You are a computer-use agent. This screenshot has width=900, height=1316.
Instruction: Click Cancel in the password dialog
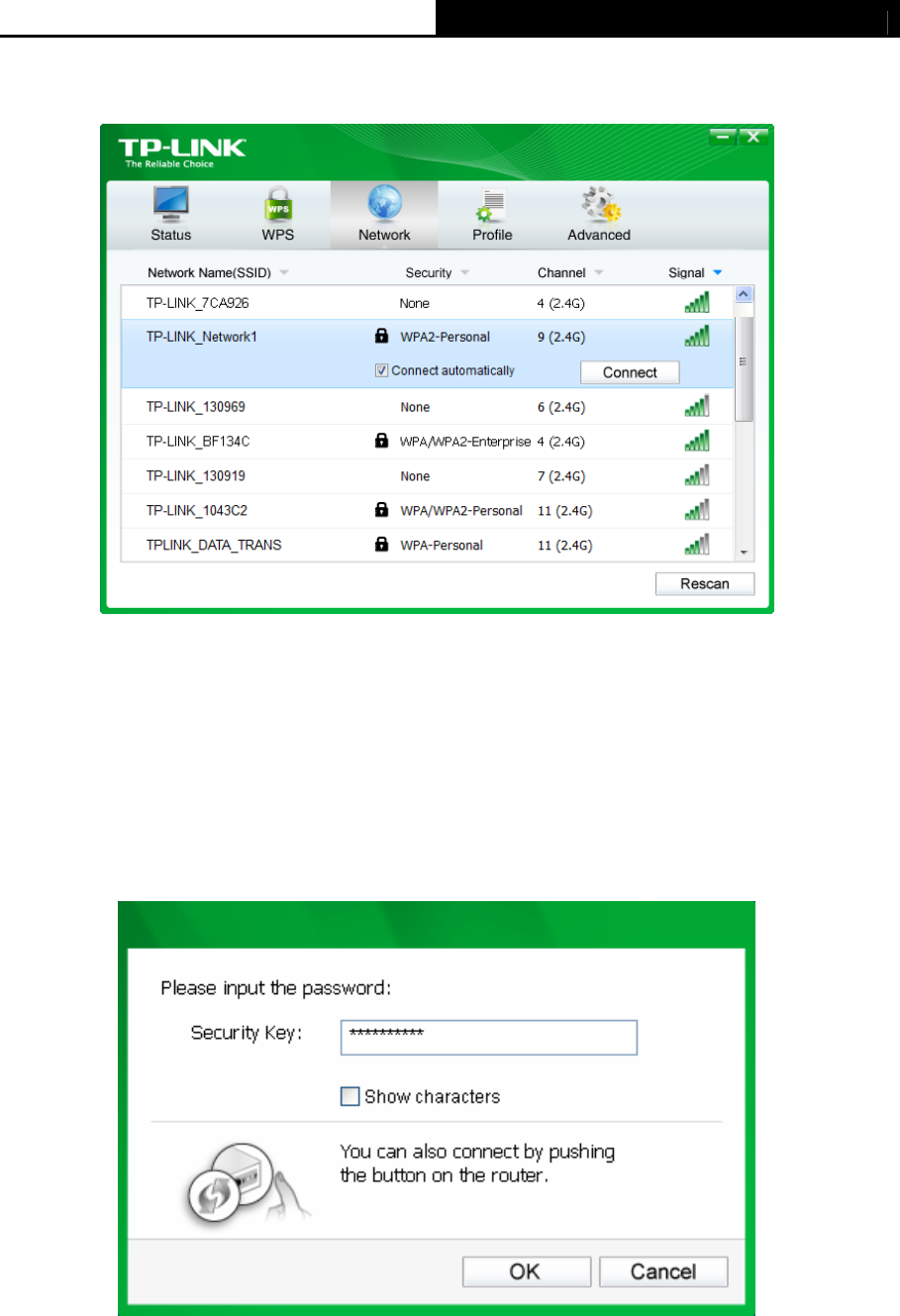663,1271
